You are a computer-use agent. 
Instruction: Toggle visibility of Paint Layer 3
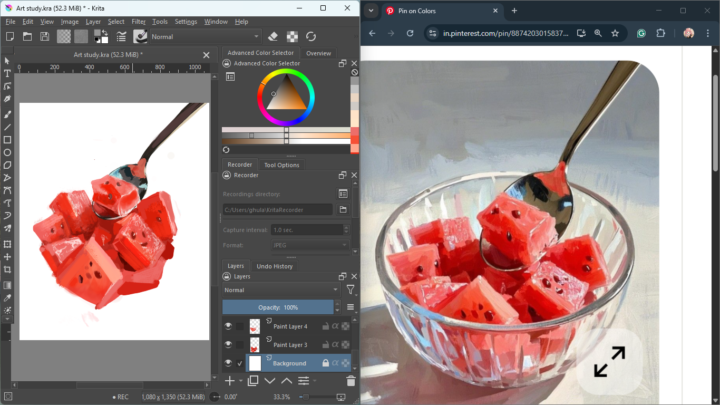[228, 345]
